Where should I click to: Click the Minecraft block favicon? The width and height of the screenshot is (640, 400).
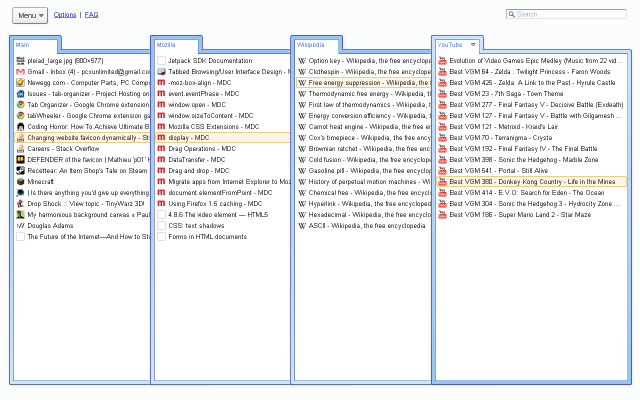click(x=20, y=182)
